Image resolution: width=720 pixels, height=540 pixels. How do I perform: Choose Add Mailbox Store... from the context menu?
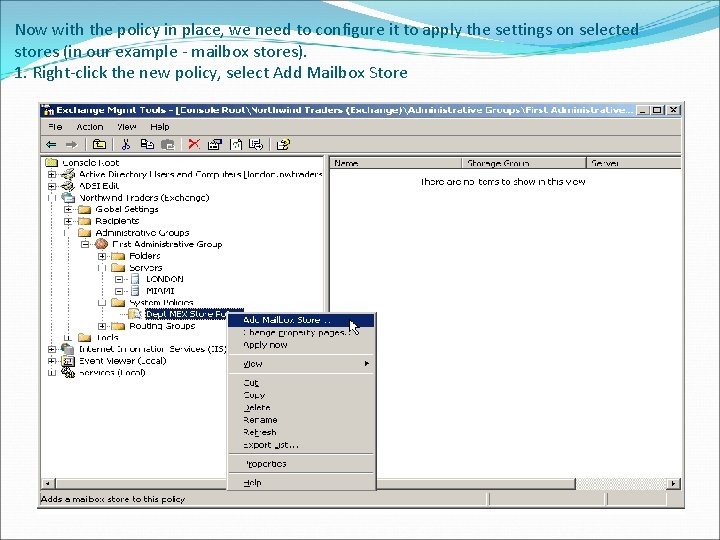[x=302, y=320]
